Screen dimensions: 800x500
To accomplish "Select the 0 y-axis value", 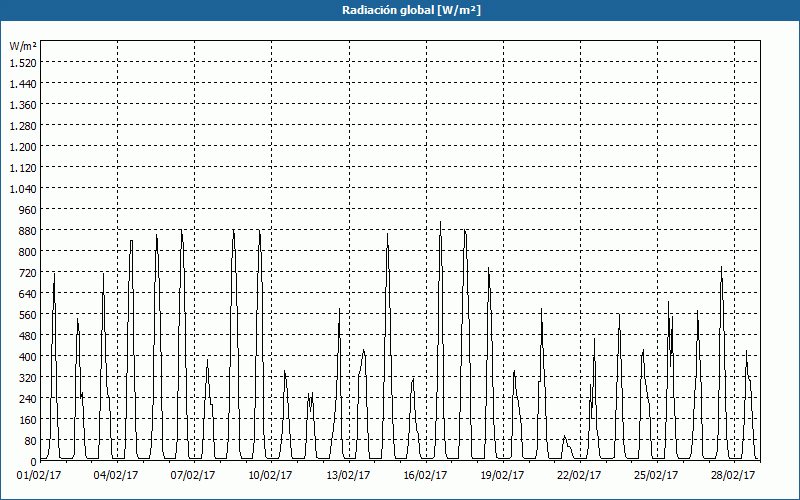I will point(34,462).
